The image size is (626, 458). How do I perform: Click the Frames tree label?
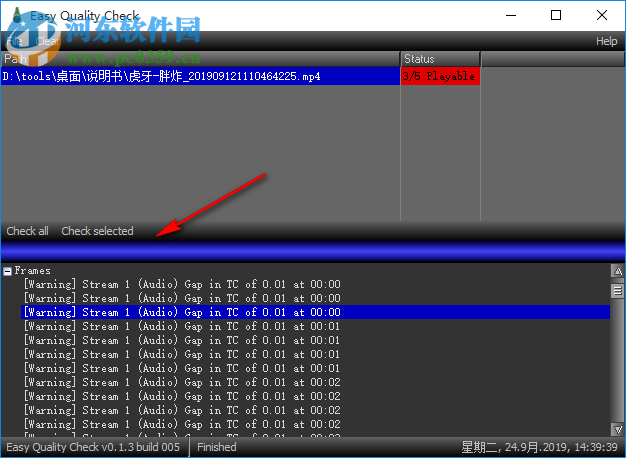click(32, 271)
